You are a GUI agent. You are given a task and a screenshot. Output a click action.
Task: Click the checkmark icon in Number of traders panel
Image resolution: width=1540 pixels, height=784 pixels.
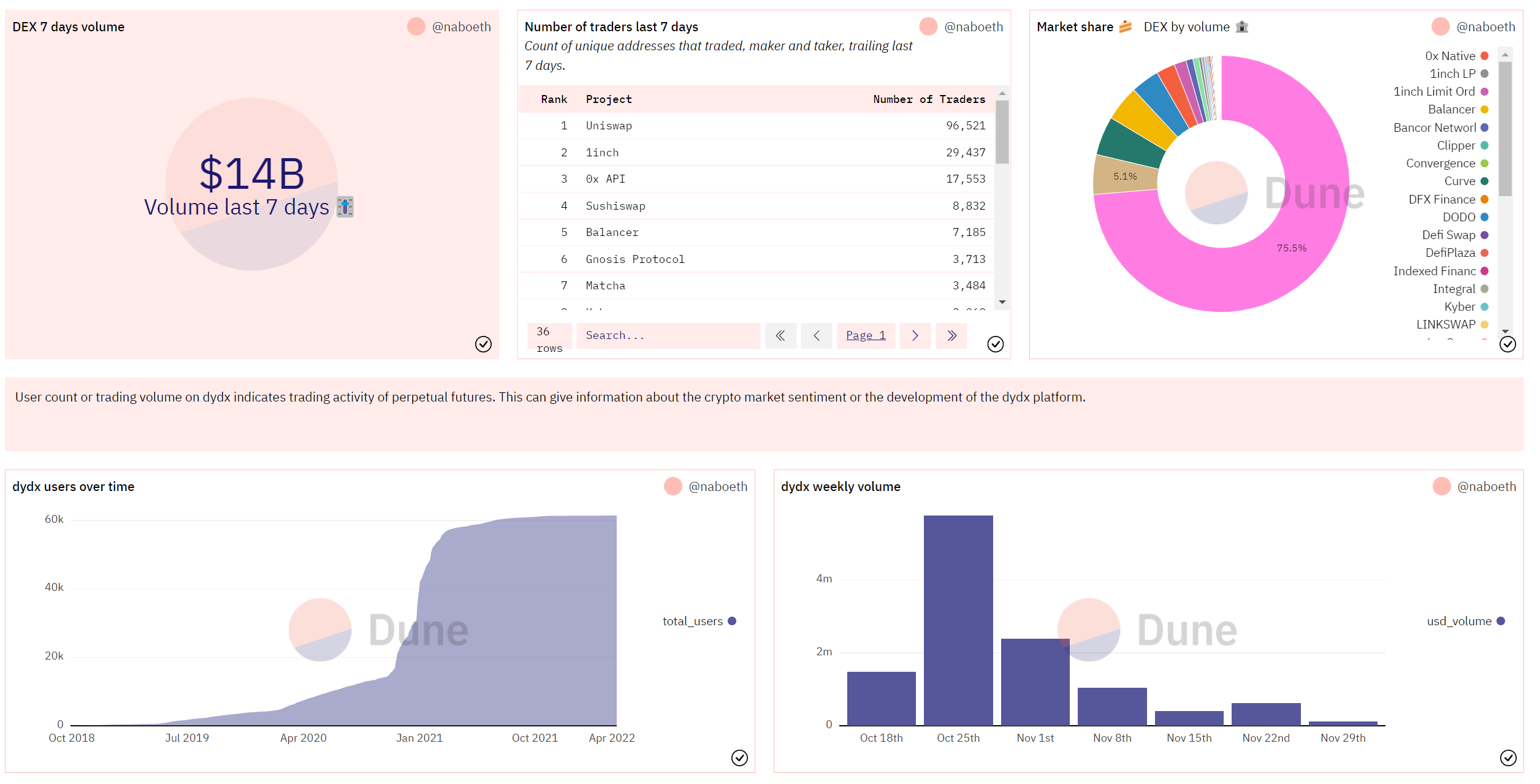tap(995, 344)
